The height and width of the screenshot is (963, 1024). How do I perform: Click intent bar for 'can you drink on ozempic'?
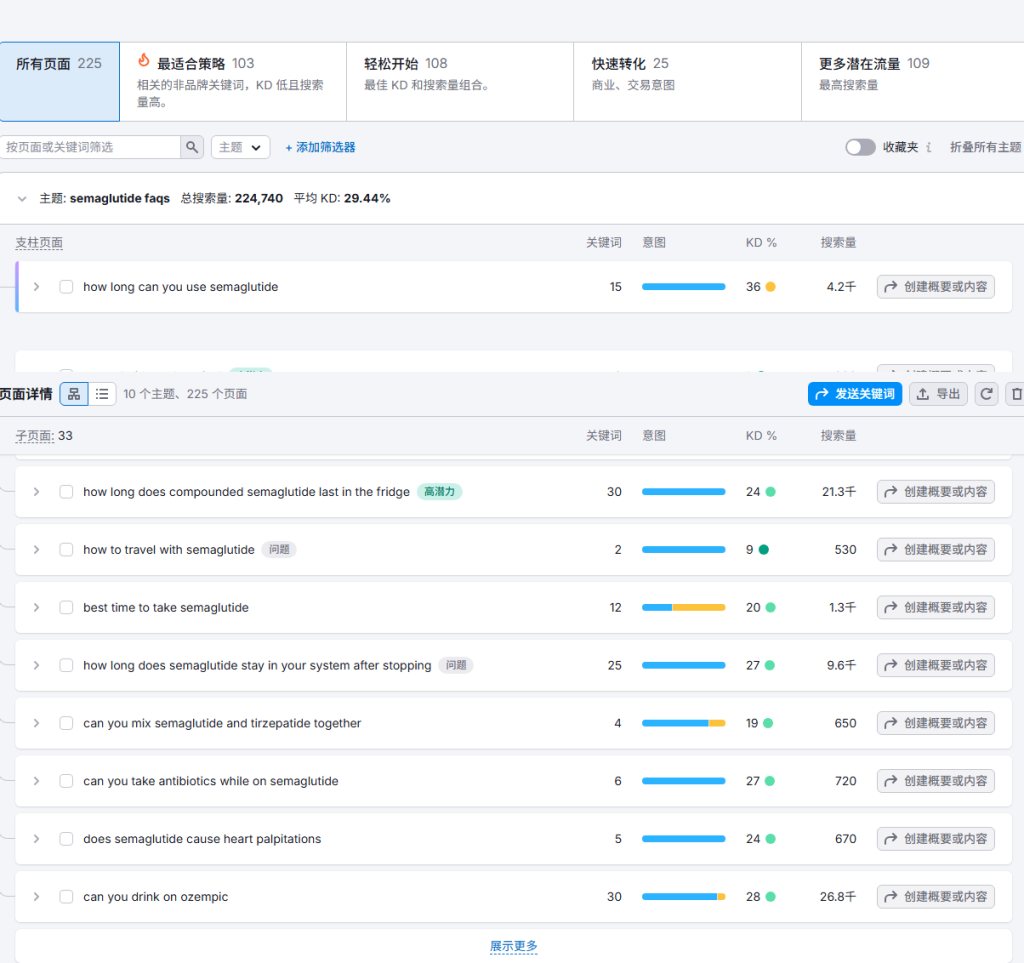point(683,896)
